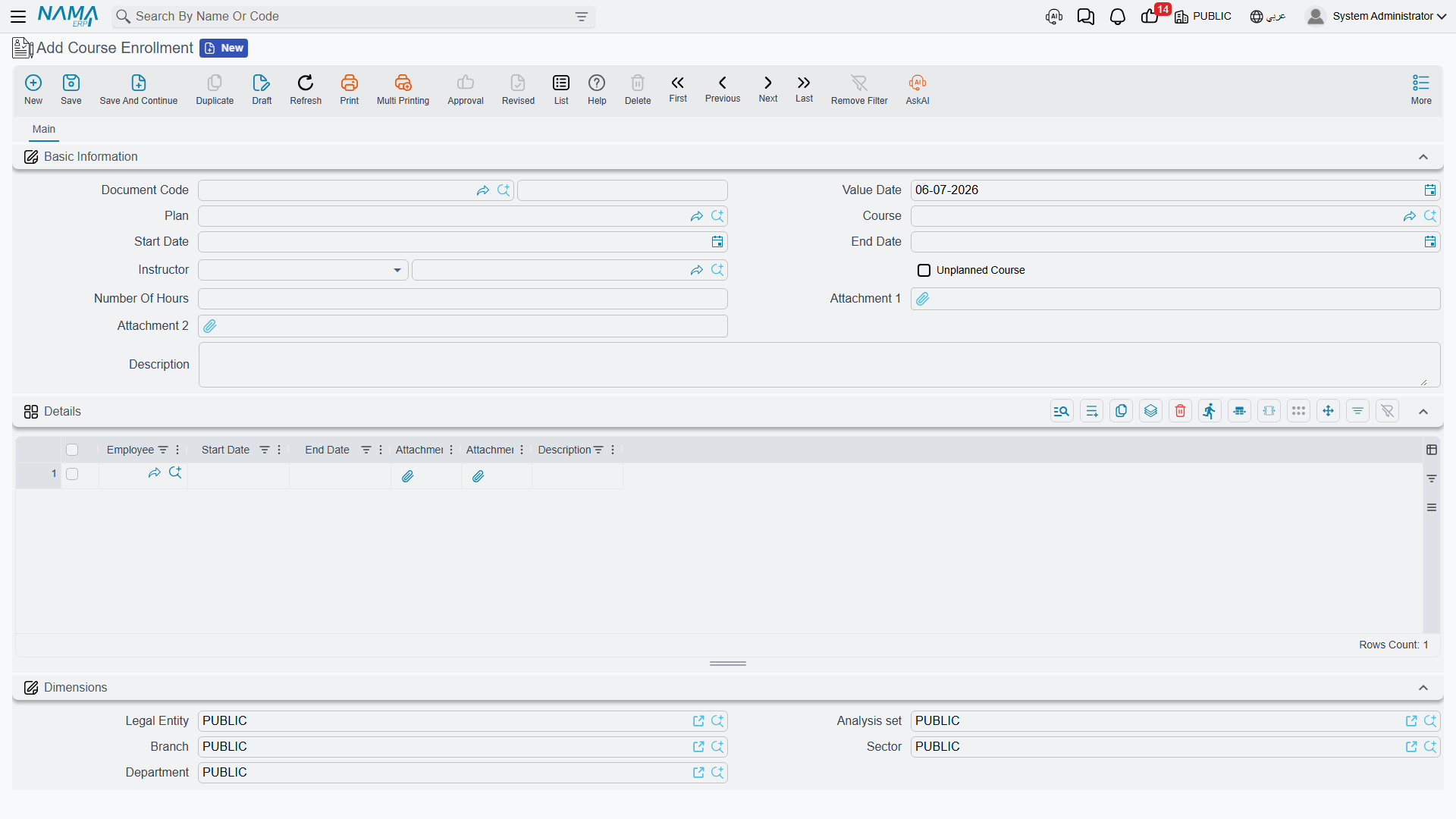Collapse the Basic Information section
This screenshot has height=819, width=1456.
coord(1423,157)
